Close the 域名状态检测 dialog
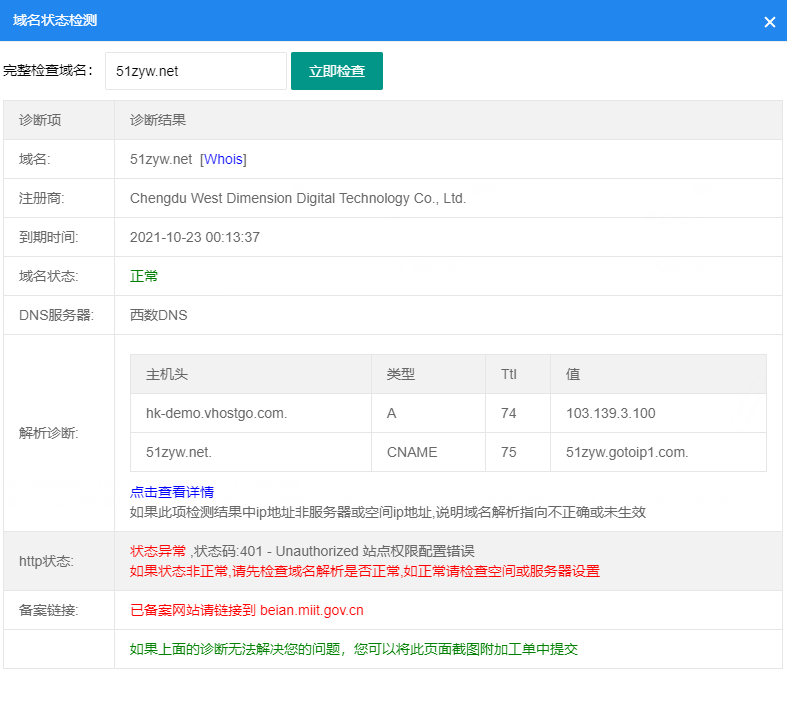Screen dimensions: 787x718 [x=769, y=22]
